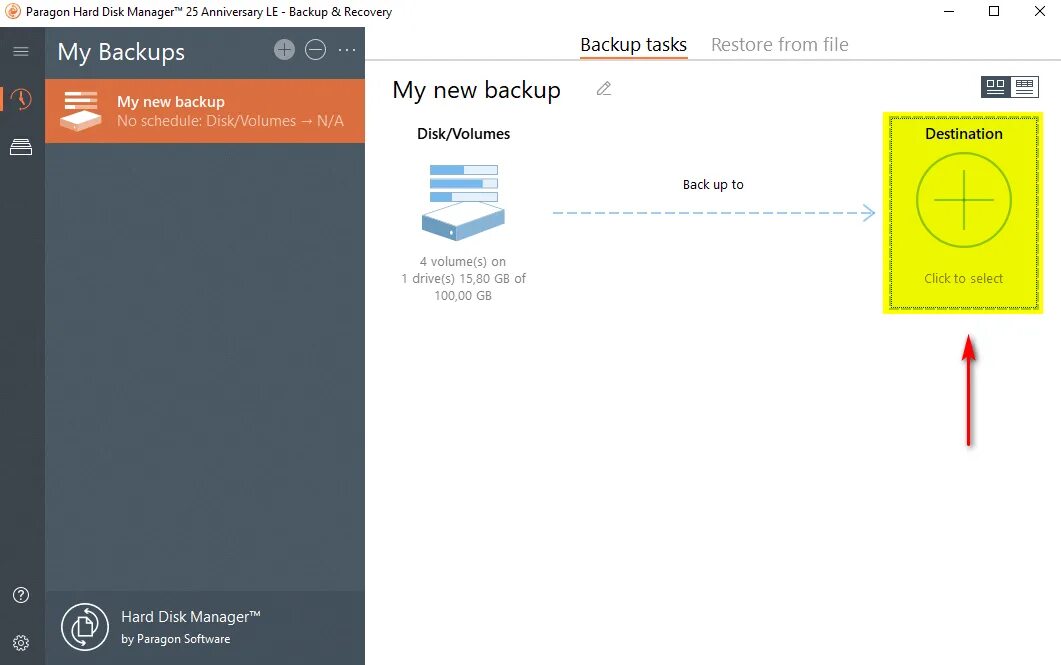Click the "No schedule: Disk/Volumes → N/A" text
Image resolution: width=1061 pixels, height=665 pixels.
[230, 121]
